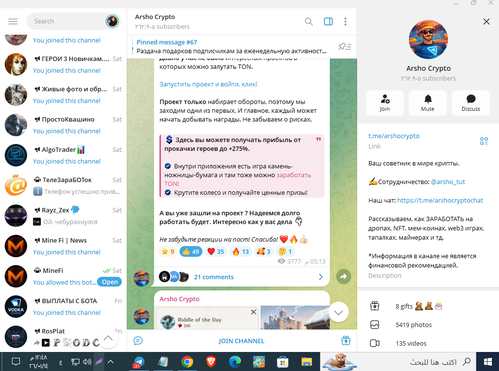Expand the system tray hidden icons
Image resolution: width=499 pixels, height=371 pixels.
point(111,362)
